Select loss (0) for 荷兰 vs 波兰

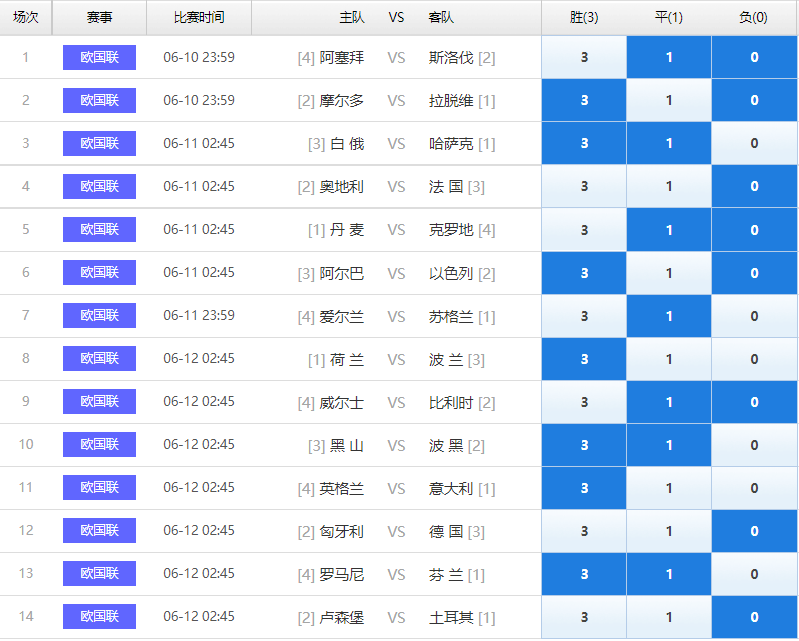tap(754, 359)
